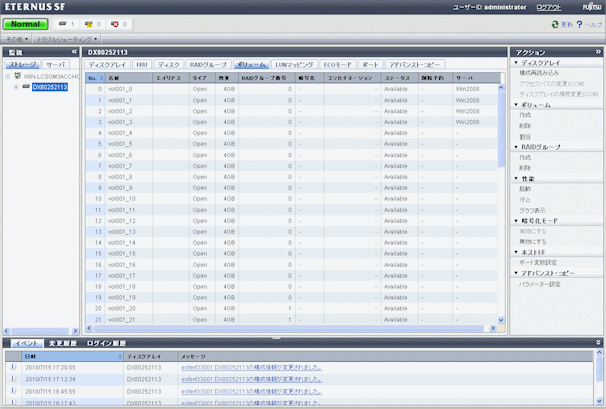The image size is (606, 409).
Task: Click the event list vertical scrollbar
Action: 599,368
